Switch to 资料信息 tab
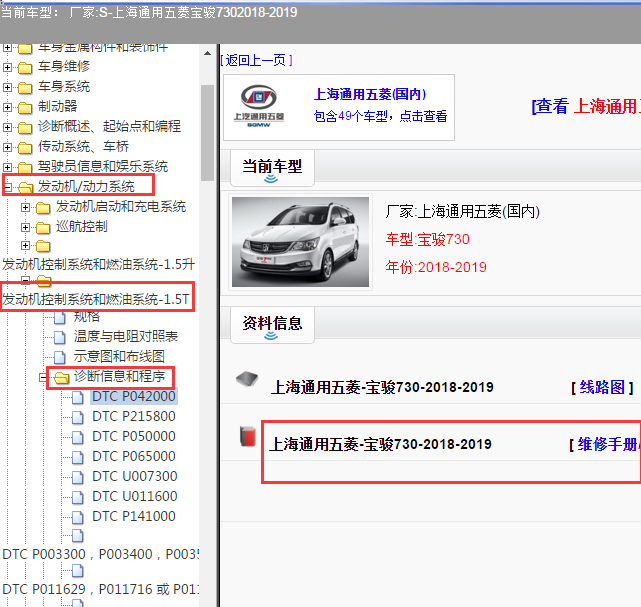Viewport: 641px width, 607px height. [272, 324]
